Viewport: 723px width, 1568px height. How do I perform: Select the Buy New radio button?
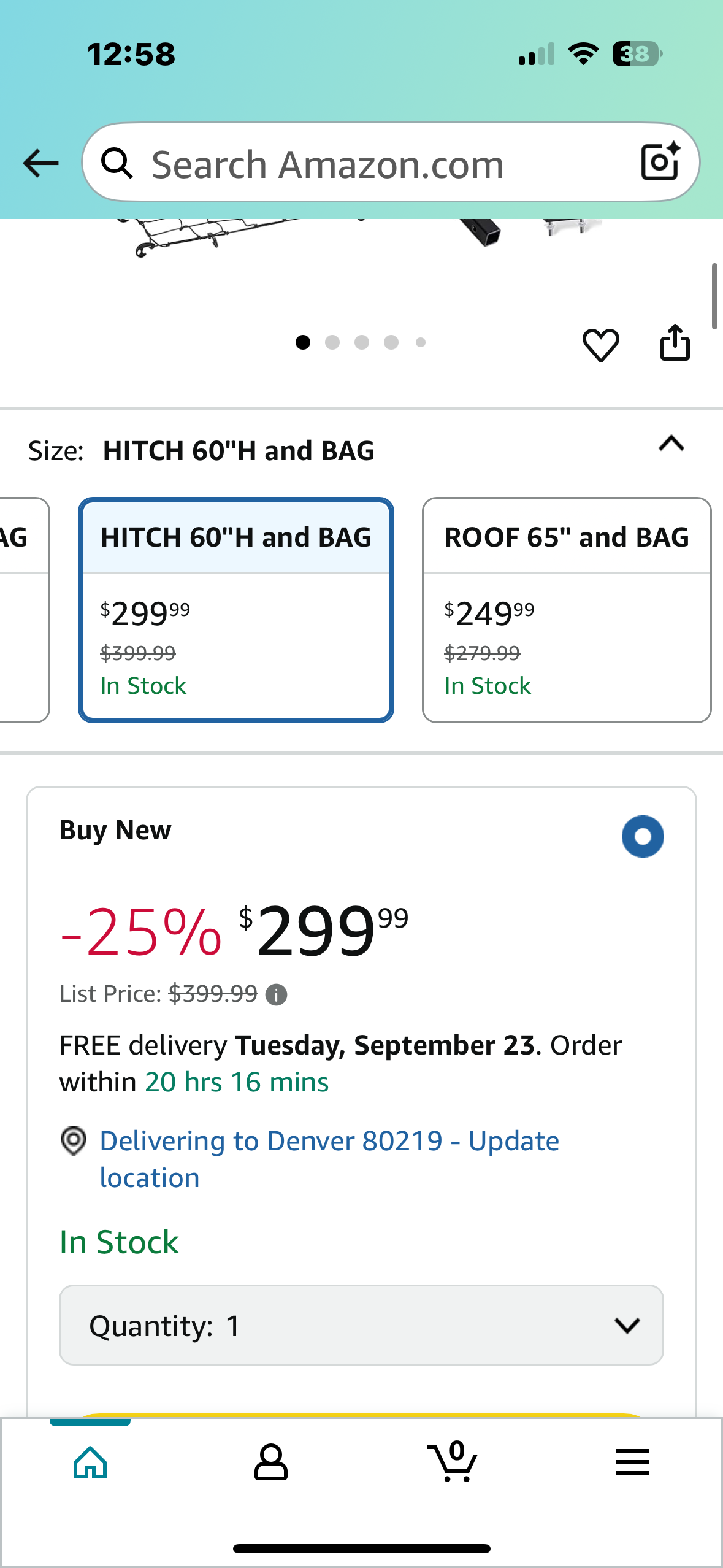[x=643, y=836]
